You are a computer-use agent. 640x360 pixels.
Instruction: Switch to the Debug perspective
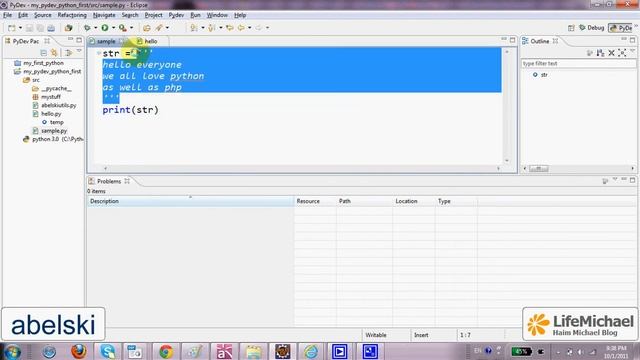point(592,28)
